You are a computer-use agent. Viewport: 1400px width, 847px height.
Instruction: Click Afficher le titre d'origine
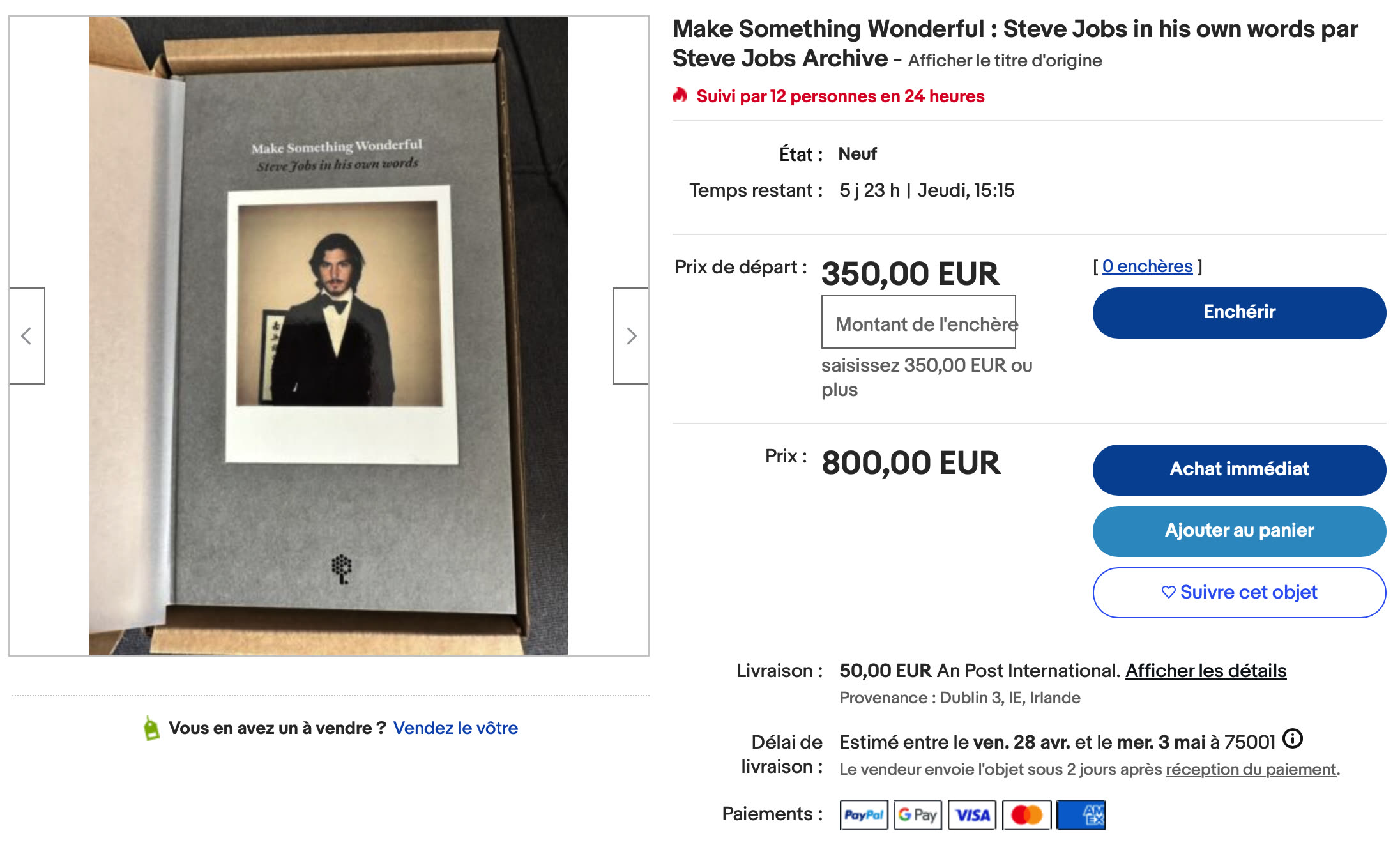pyautogui.click(x=1005, y=61)
